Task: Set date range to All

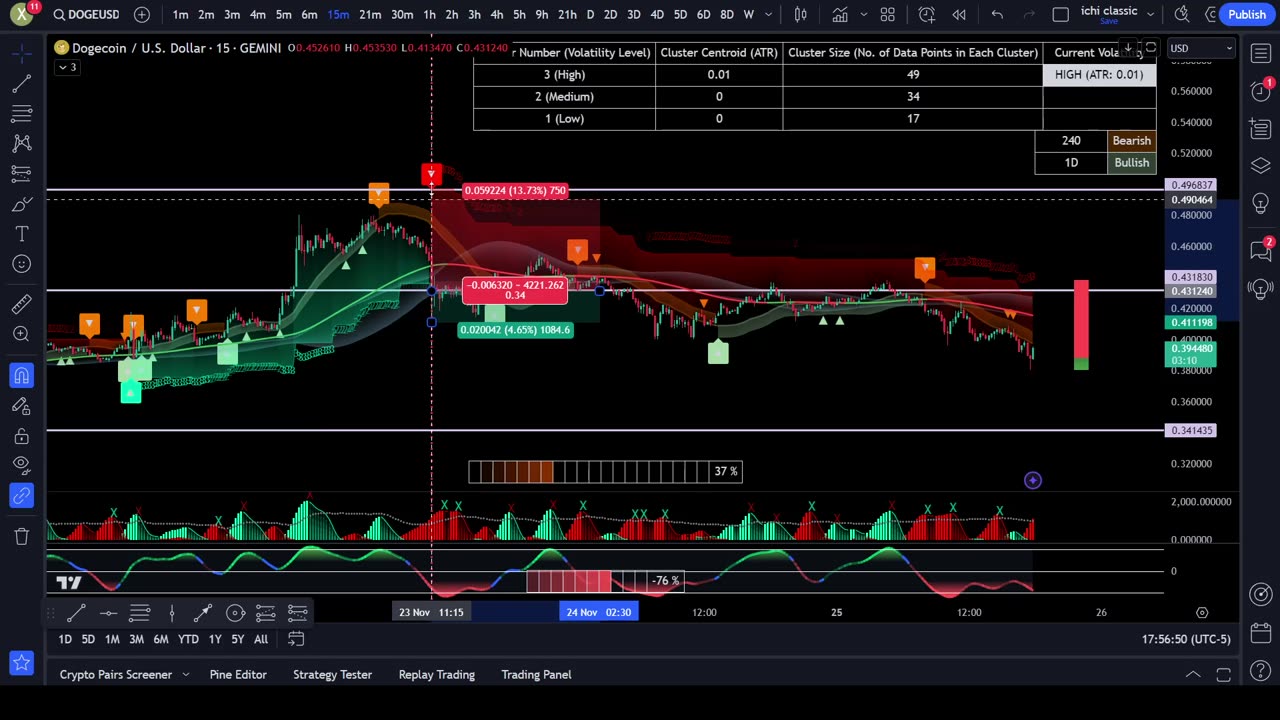Action: tap(261, 639)
